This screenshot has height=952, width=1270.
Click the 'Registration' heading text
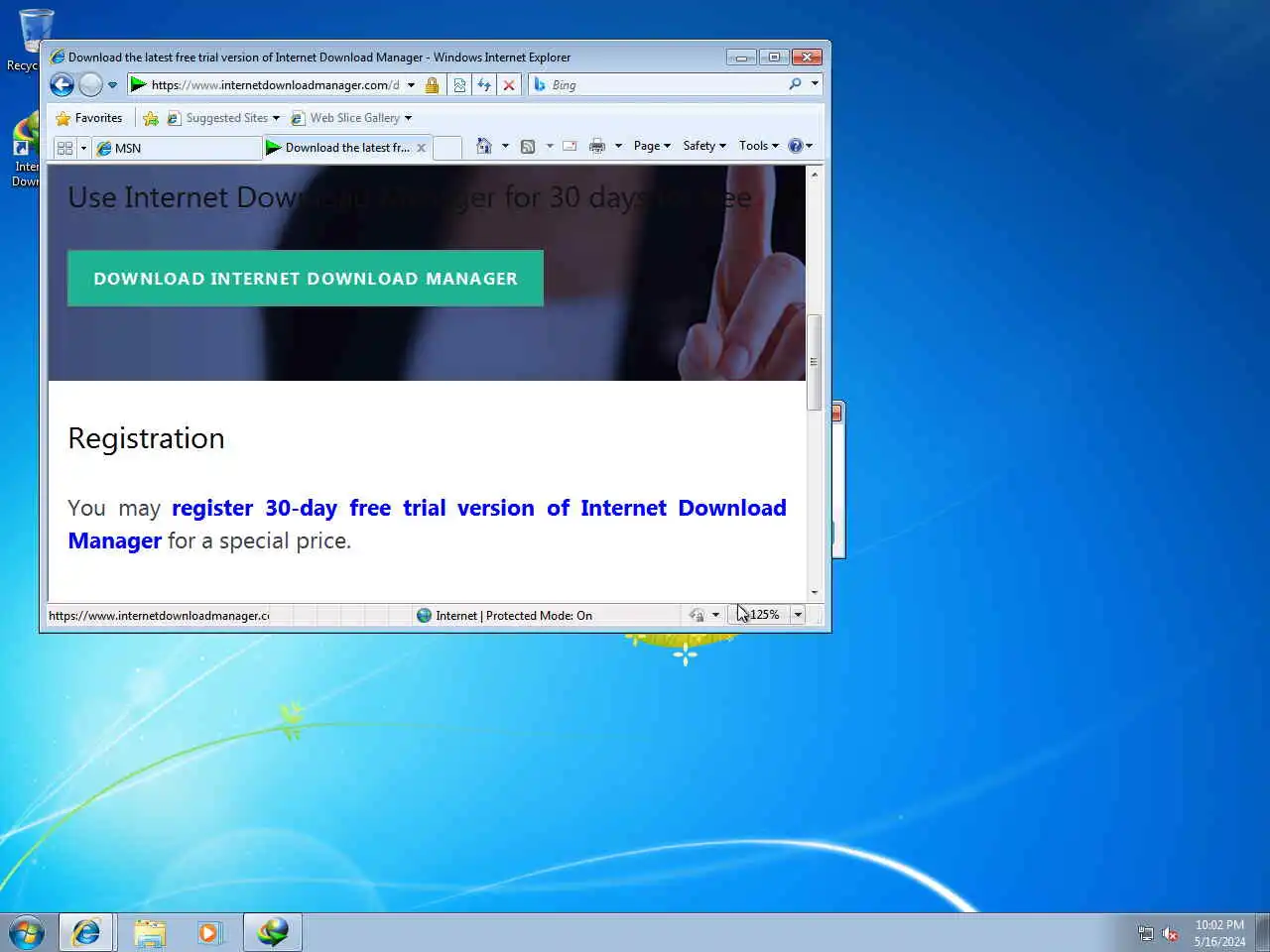146,438
